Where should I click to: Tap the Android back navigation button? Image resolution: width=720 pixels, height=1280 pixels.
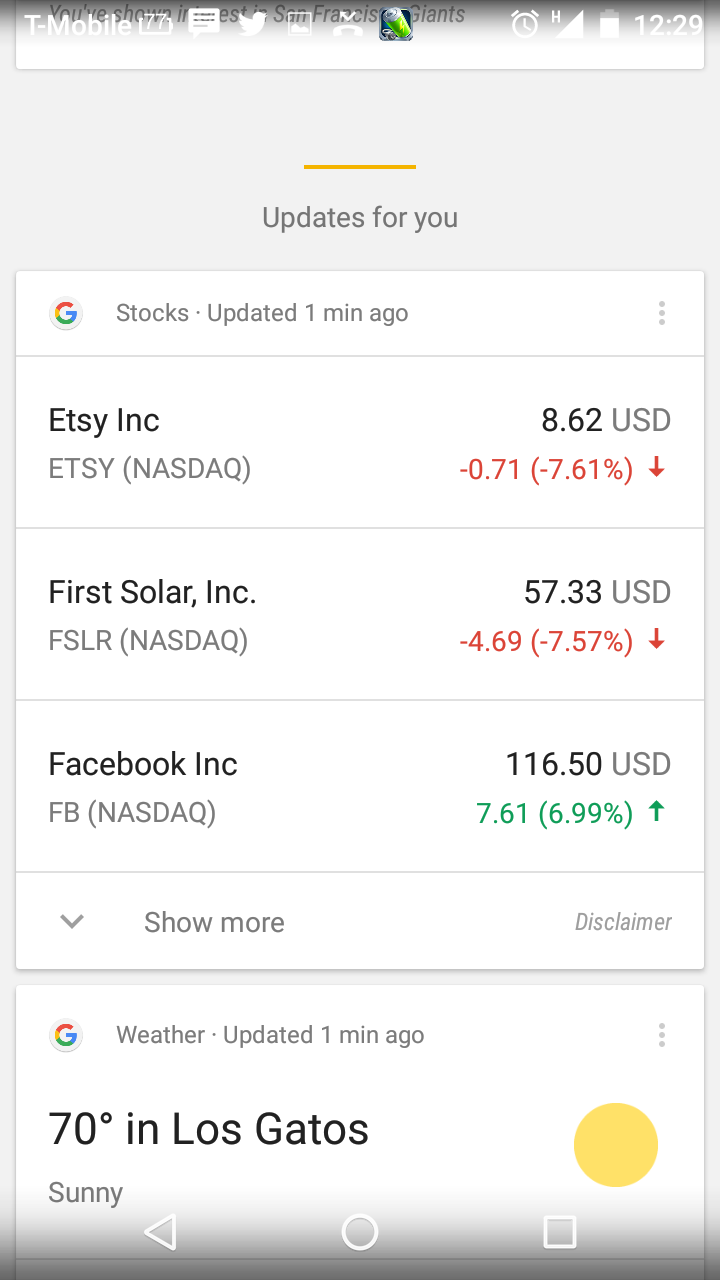(x=160, y=1232)
